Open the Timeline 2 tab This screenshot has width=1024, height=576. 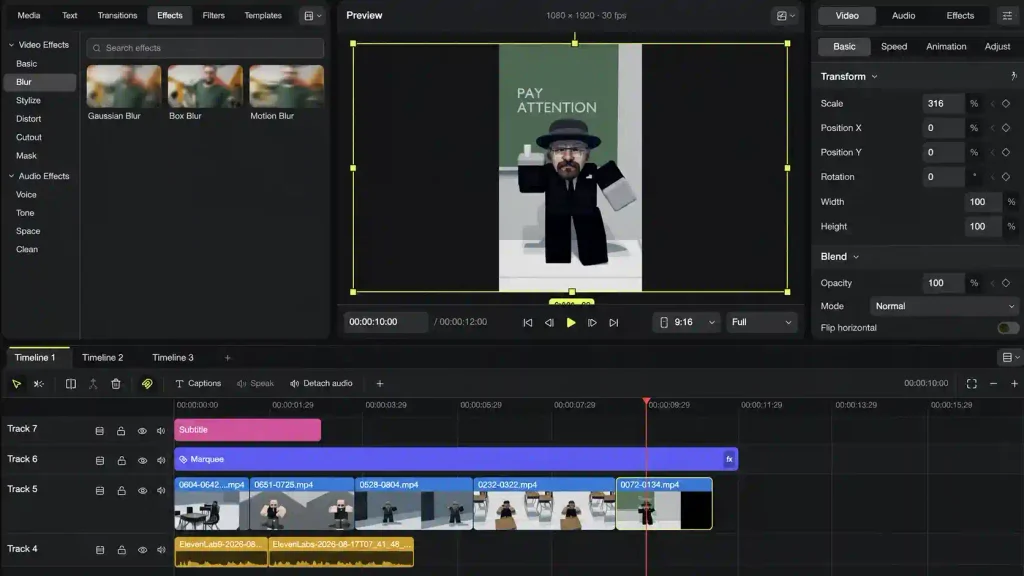coord(103,358)
